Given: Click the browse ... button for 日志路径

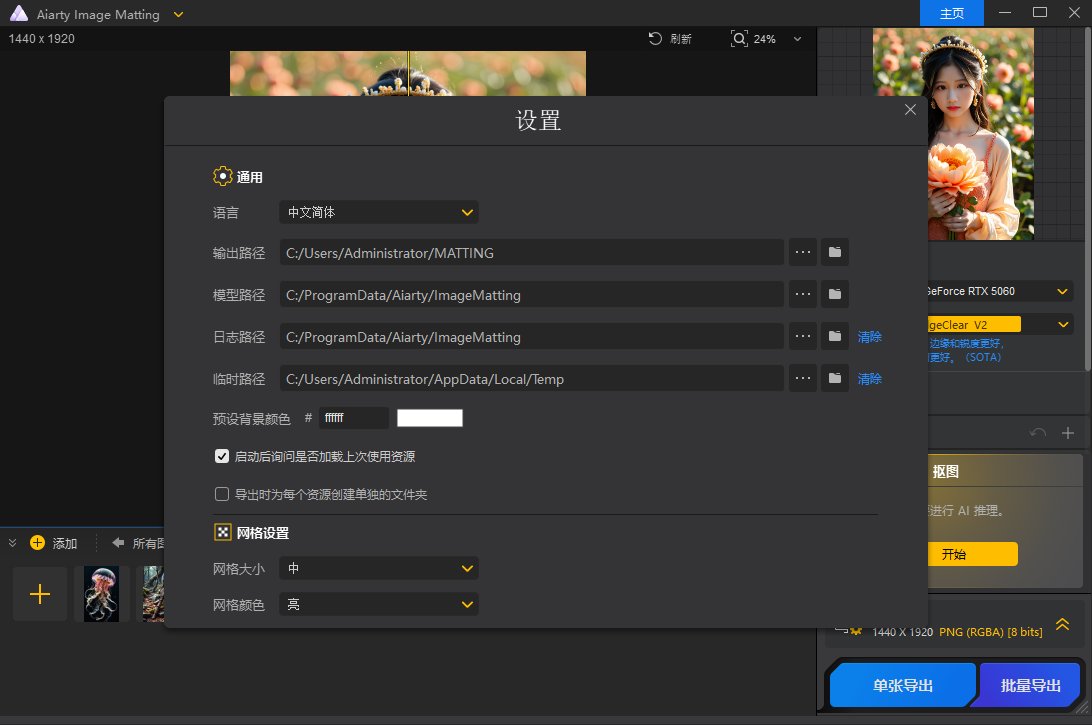Looking at the screenshot, I should coord(803,336).
